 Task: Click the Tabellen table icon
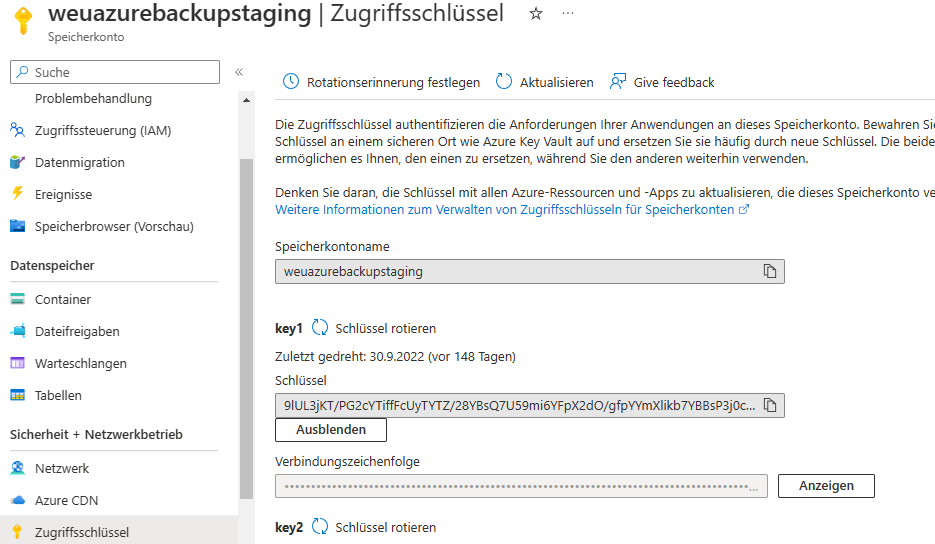(x=18, y=395)
